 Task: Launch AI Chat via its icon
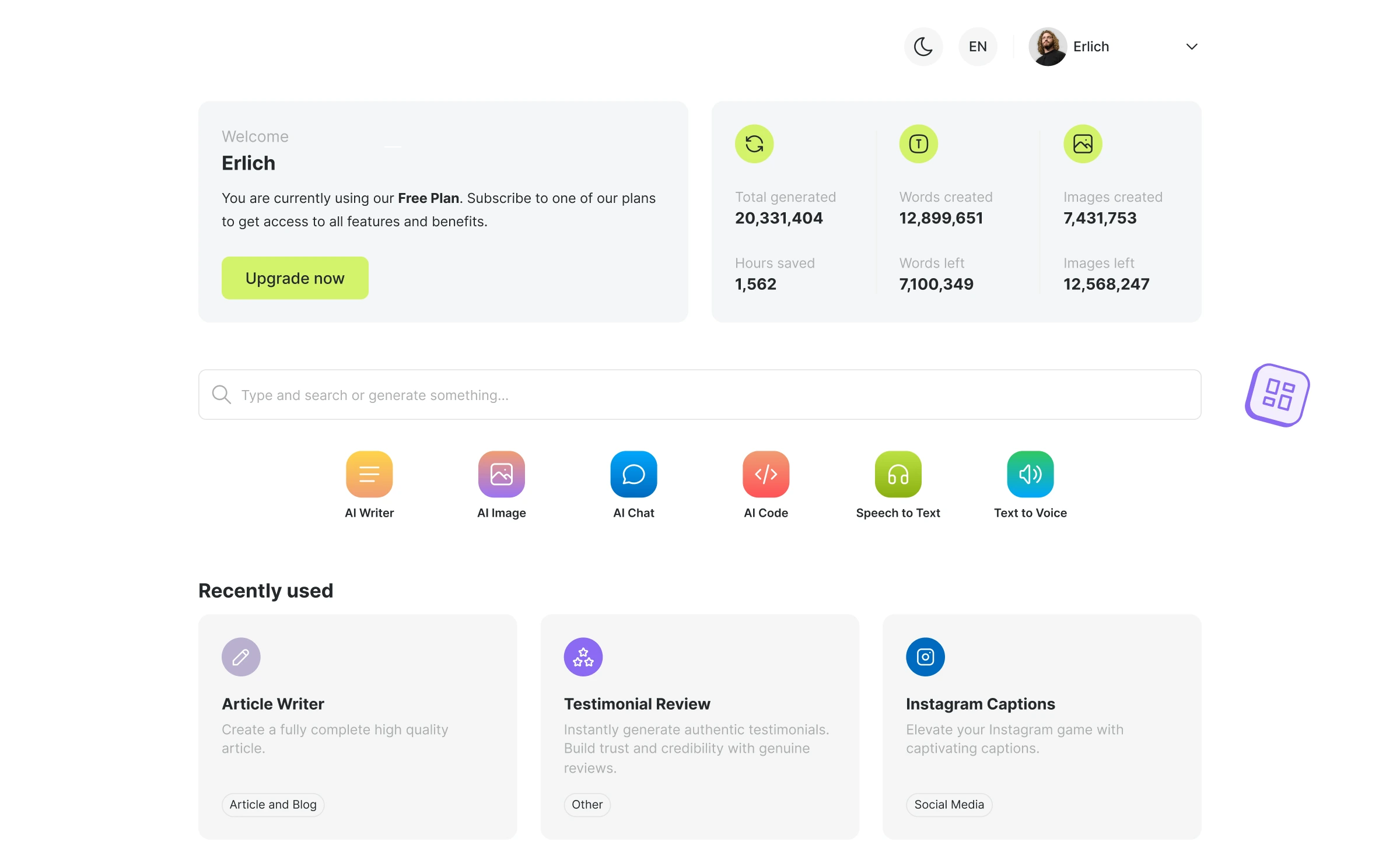(633, 473)
